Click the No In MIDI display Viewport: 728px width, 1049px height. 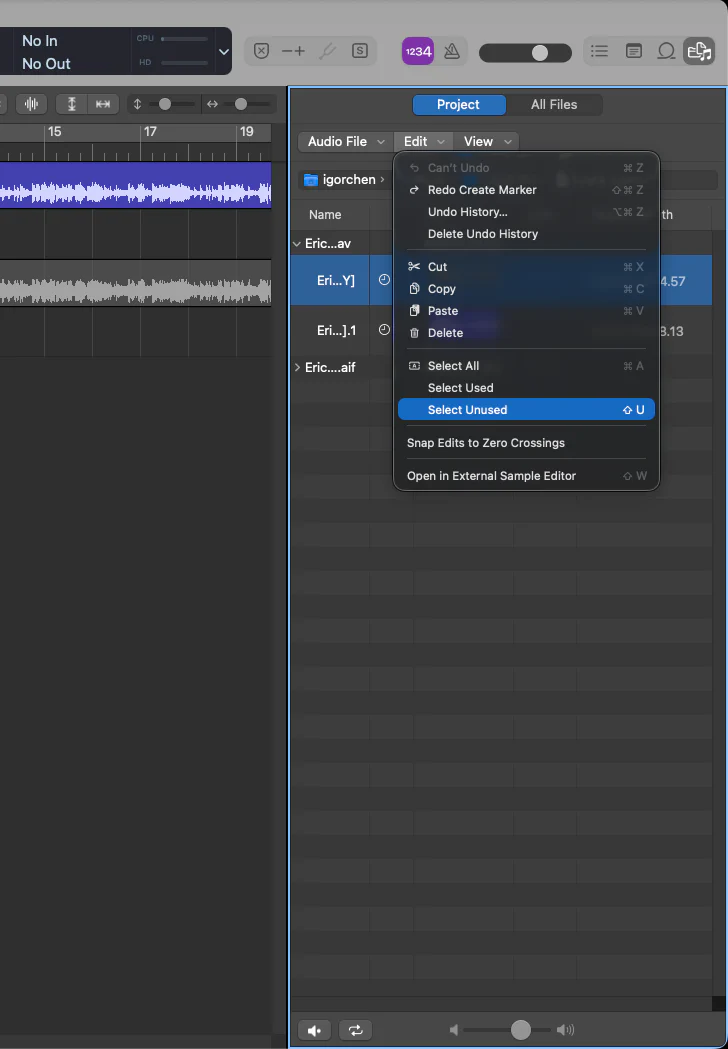[39, 41]
